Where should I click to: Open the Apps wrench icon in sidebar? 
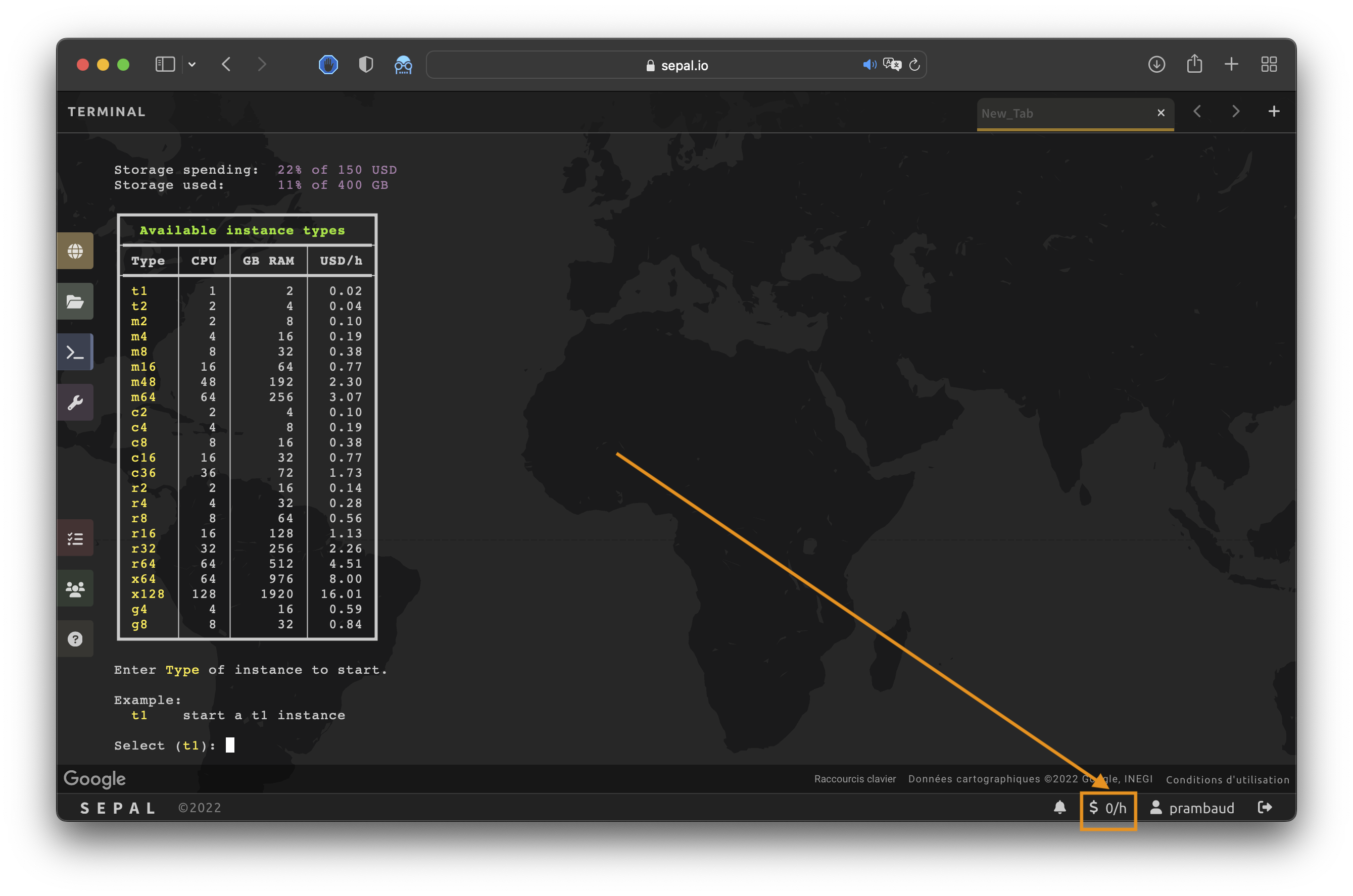tap(75, 402)
